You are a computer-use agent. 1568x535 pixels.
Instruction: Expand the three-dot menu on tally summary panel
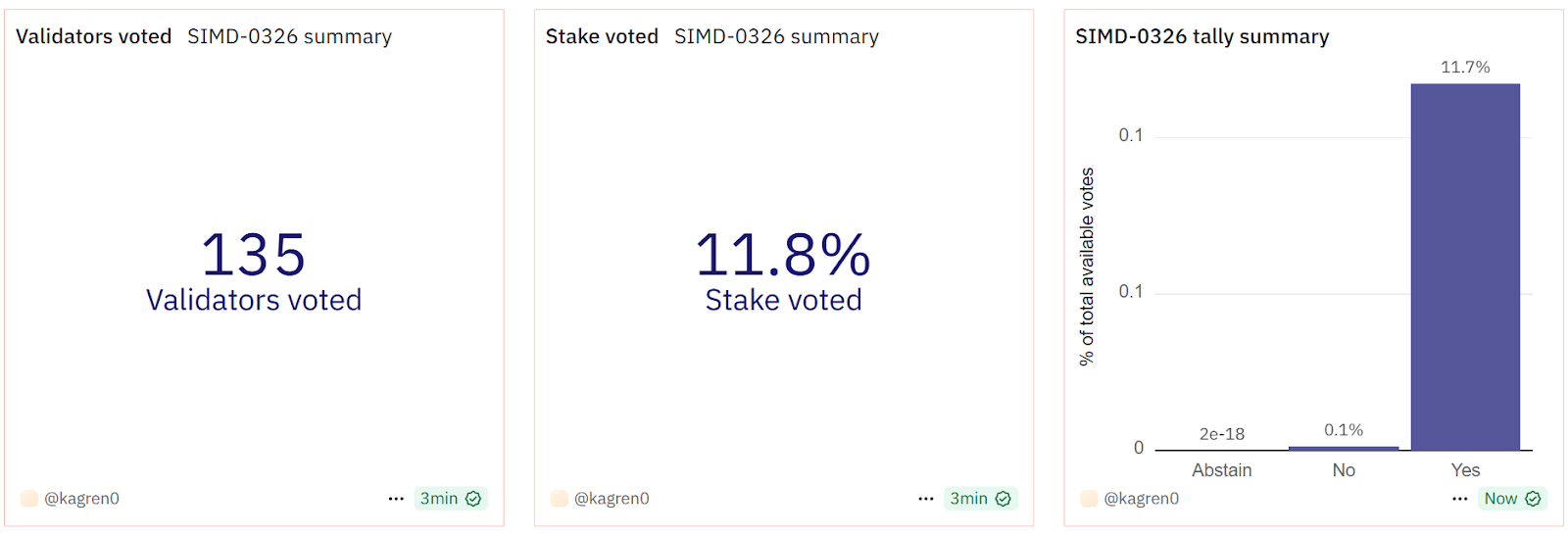[x=1460, y=499]
